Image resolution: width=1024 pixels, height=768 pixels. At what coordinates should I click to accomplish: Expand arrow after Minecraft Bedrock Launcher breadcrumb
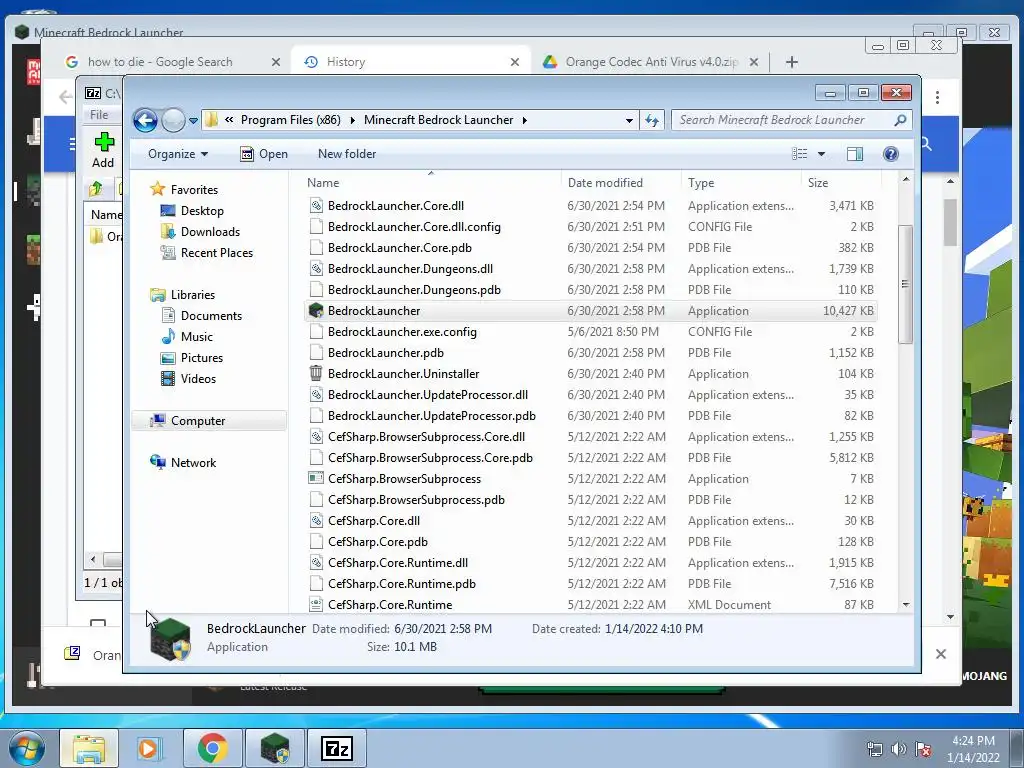[524, 120]
